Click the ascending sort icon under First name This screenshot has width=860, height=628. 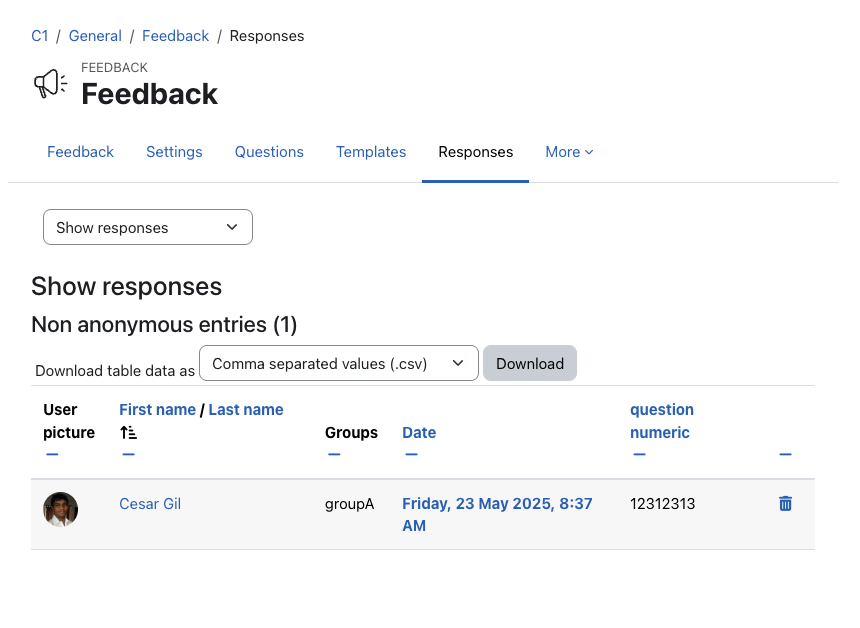click(x=128, y=433)
